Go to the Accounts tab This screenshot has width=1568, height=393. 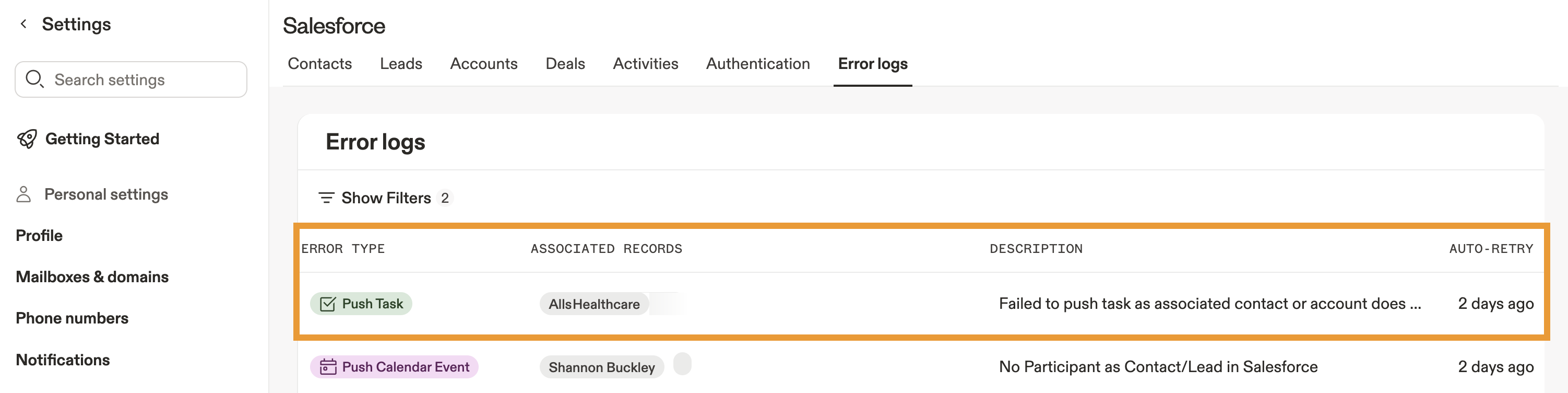483,64
